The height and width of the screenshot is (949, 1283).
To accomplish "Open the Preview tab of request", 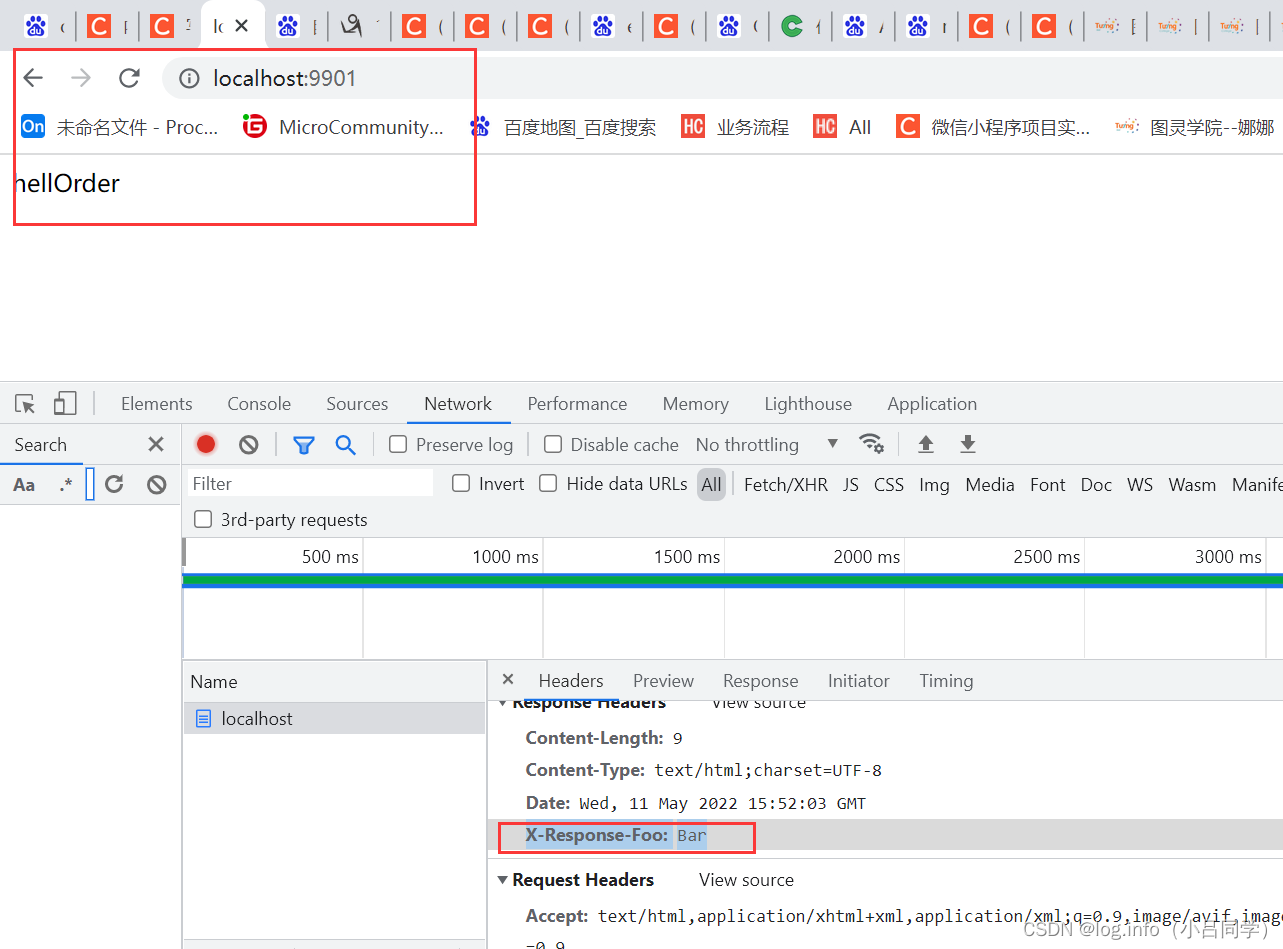I will 663,681.
